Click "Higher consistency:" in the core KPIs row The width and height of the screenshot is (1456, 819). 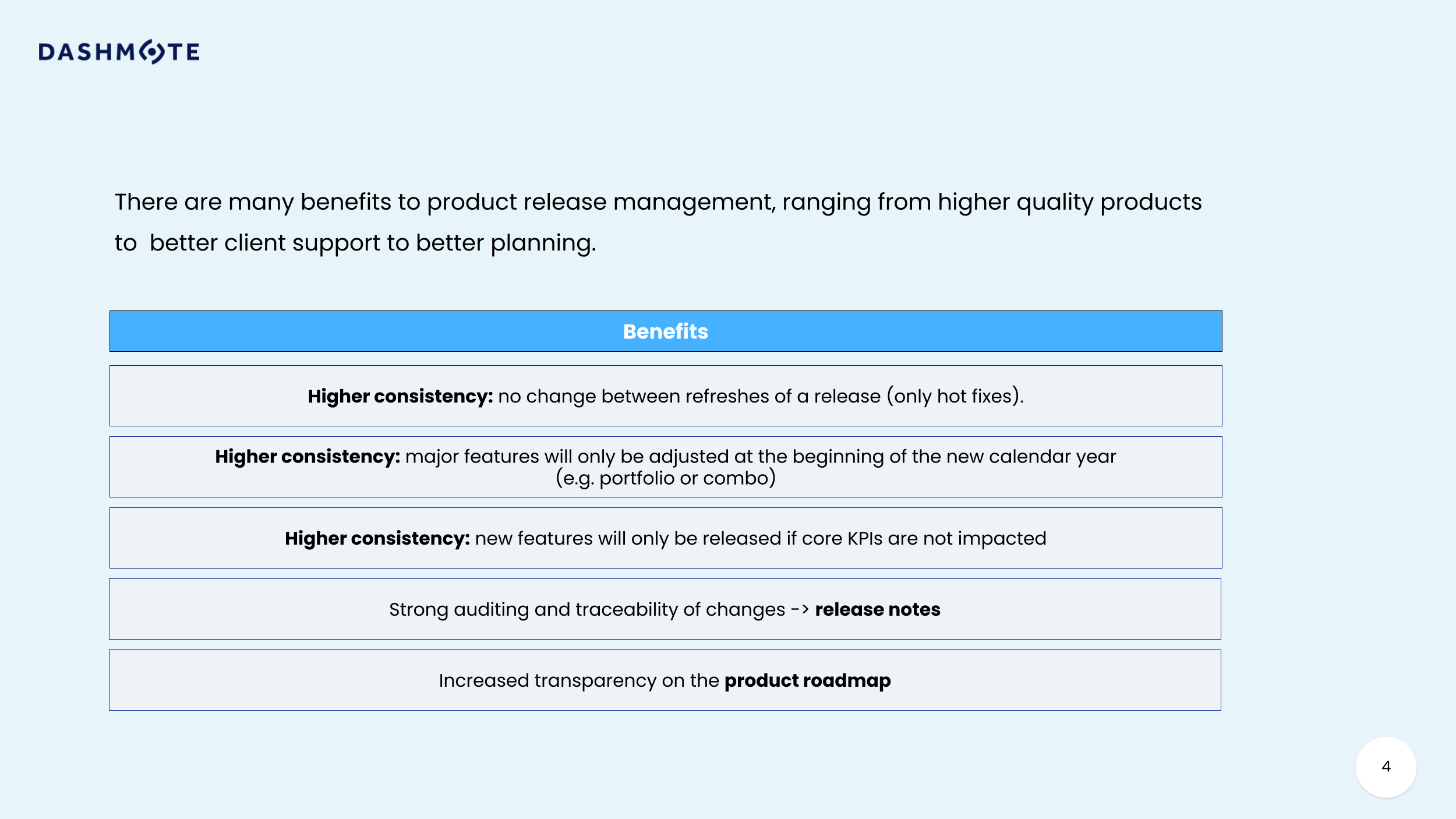[x=377, y=538]
